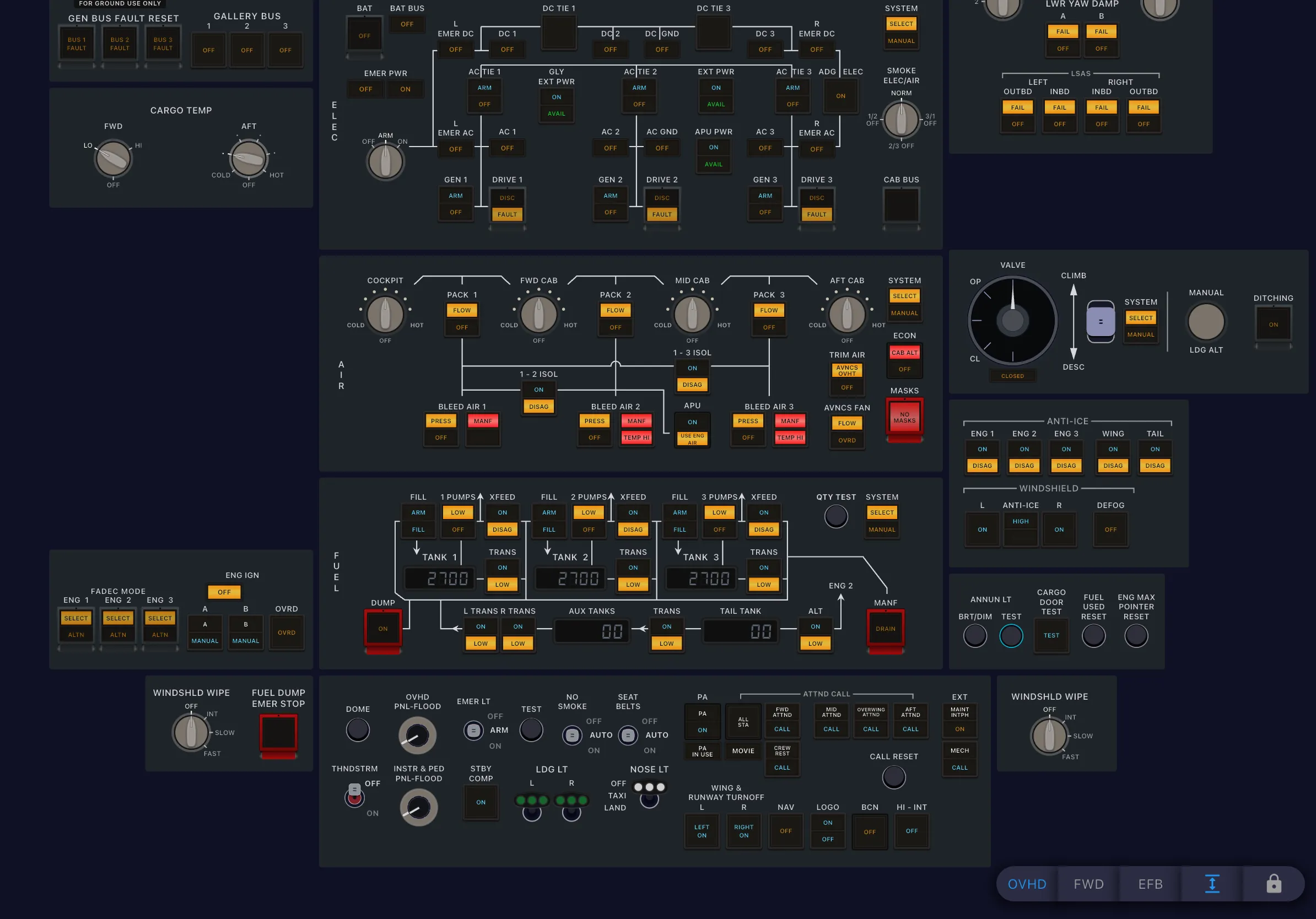Click the CALL RESET round button
This screenshot has width=1316, height=919.
893,777
